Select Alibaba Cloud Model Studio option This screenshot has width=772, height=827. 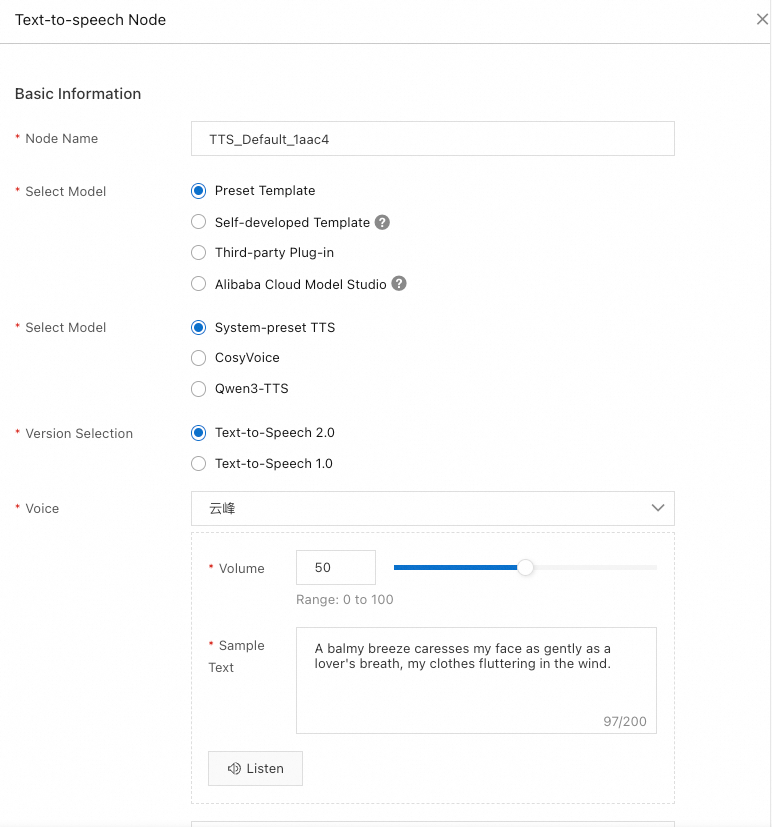198,284
